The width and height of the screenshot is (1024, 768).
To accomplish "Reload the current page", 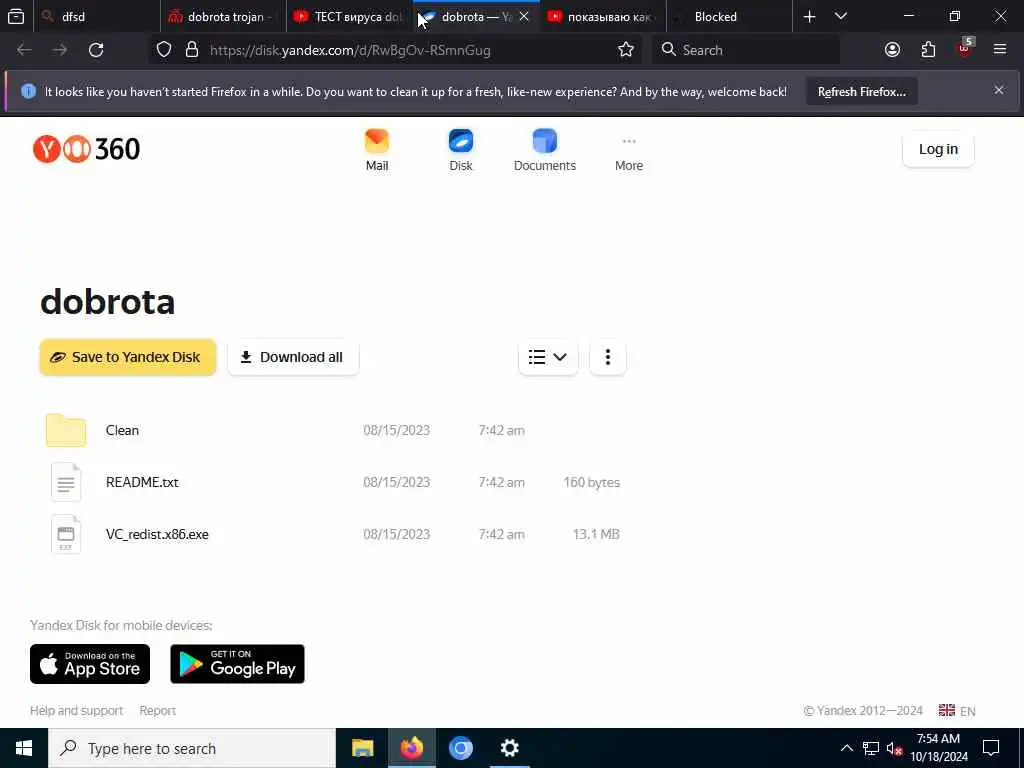I will click(x=96, y=50).
